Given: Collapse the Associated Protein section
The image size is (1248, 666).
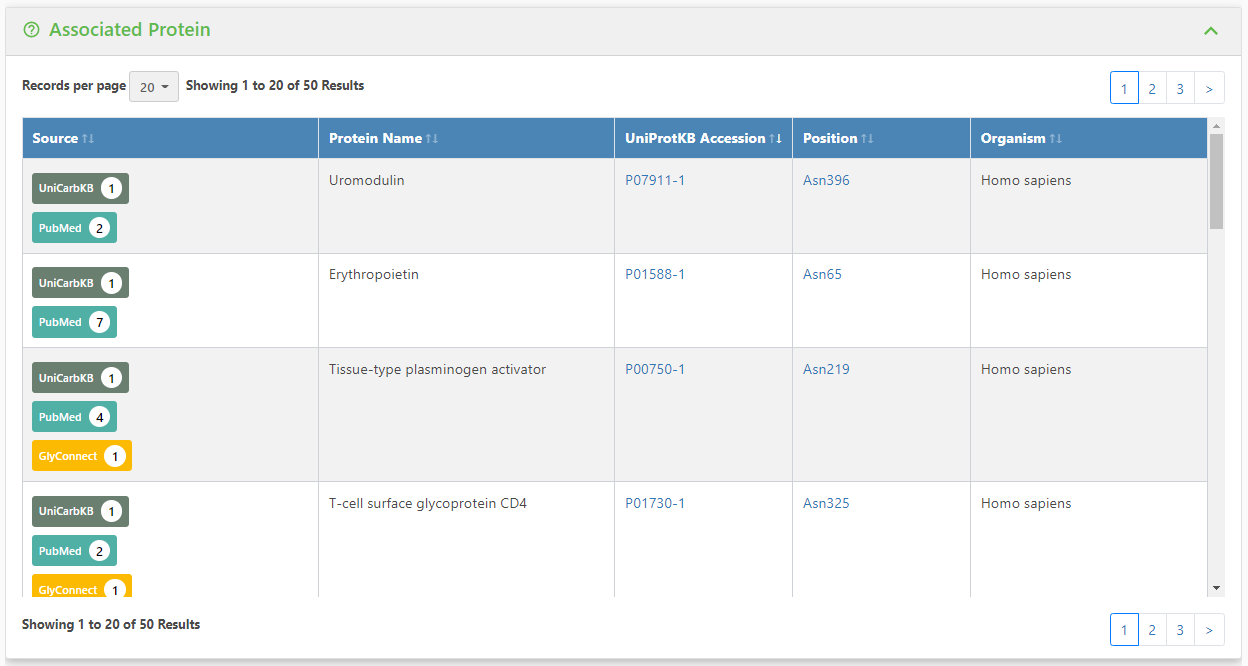Looking at the screenshot, I should (1211, 31).
